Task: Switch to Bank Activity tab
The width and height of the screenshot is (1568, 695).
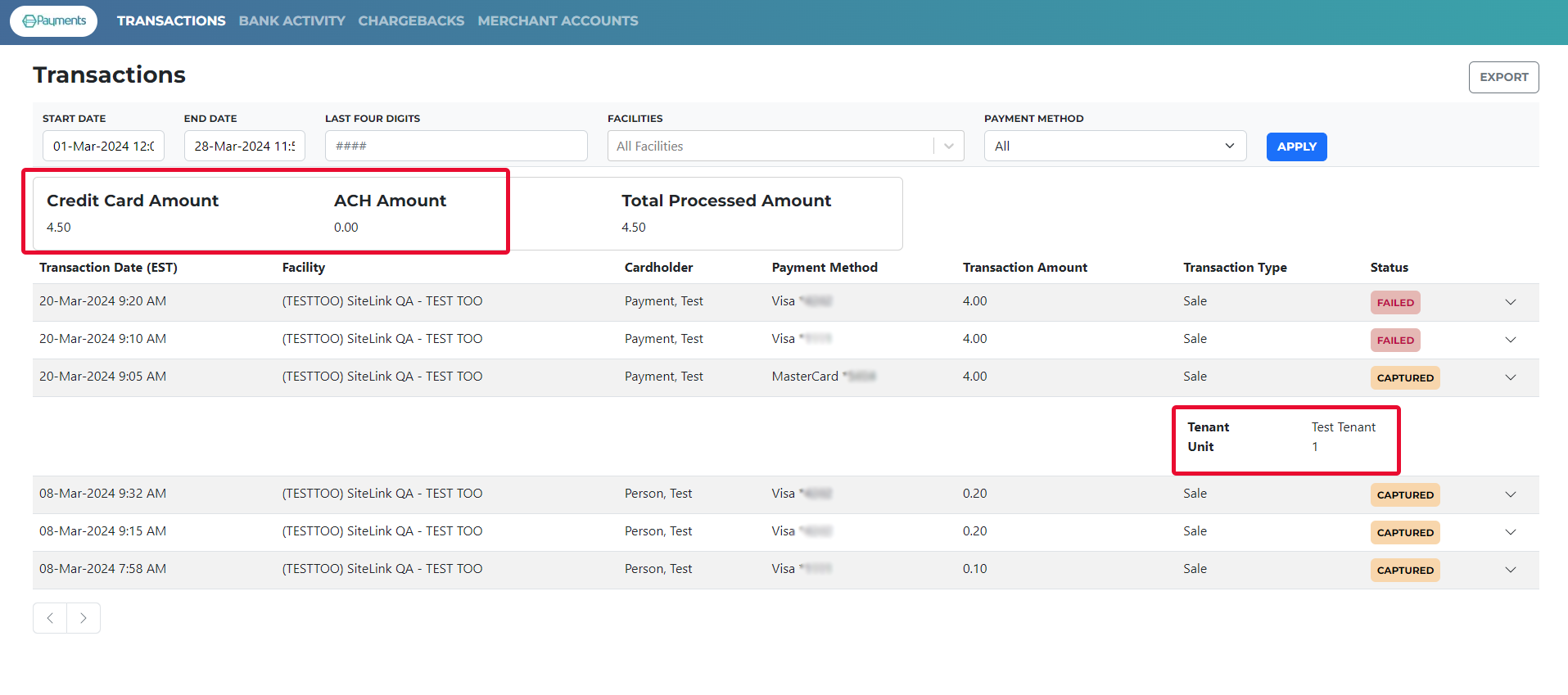Action: [x=292, y=21]
